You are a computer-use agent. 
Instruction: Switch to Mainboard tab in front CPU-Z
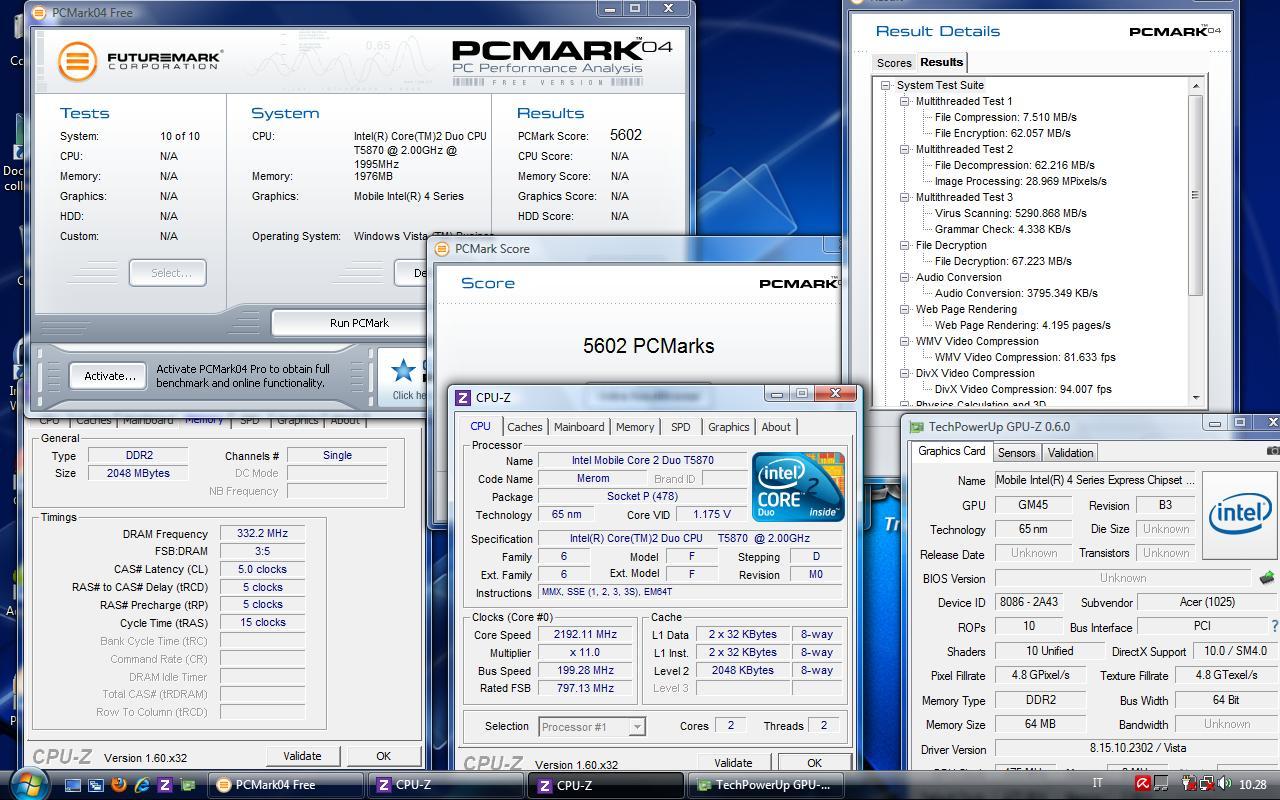(579, 427)
